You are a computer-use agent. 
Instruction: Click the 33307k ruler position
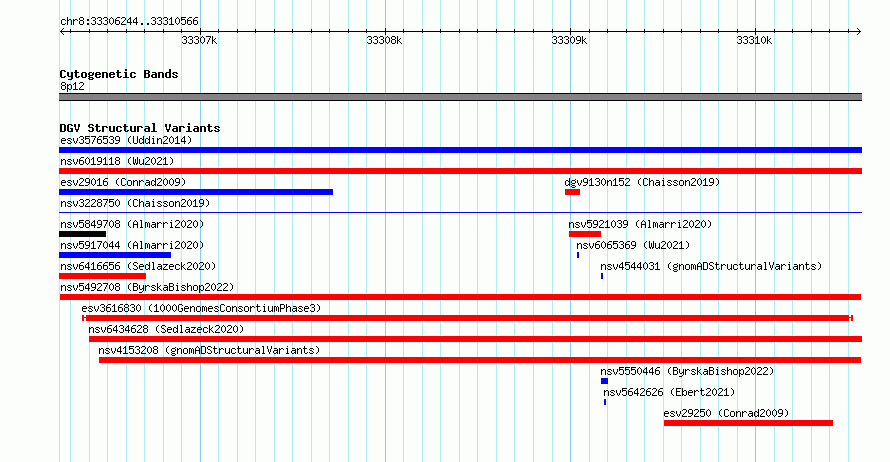[199, 40]
